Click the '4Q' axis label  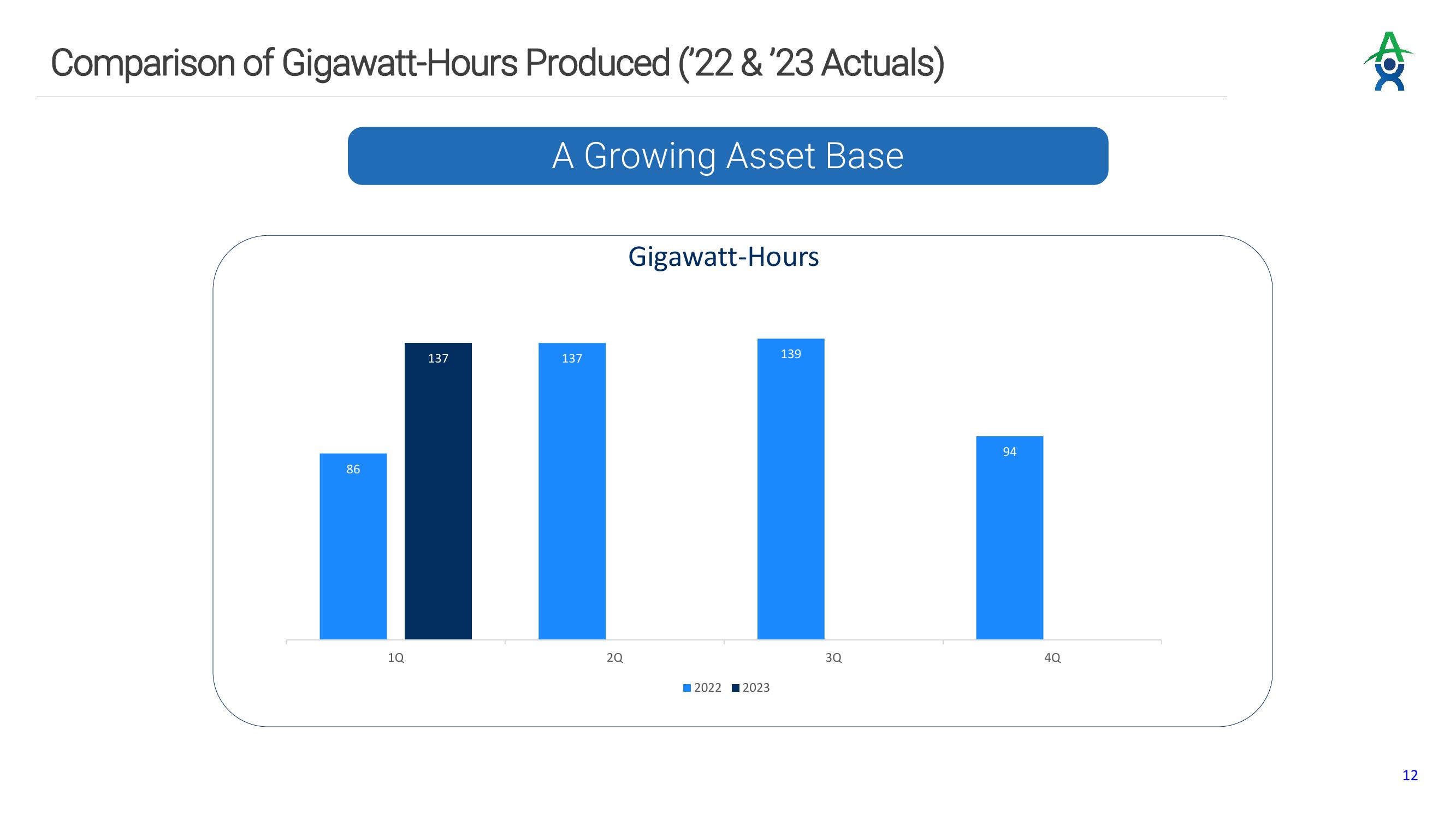point(1052,658)
